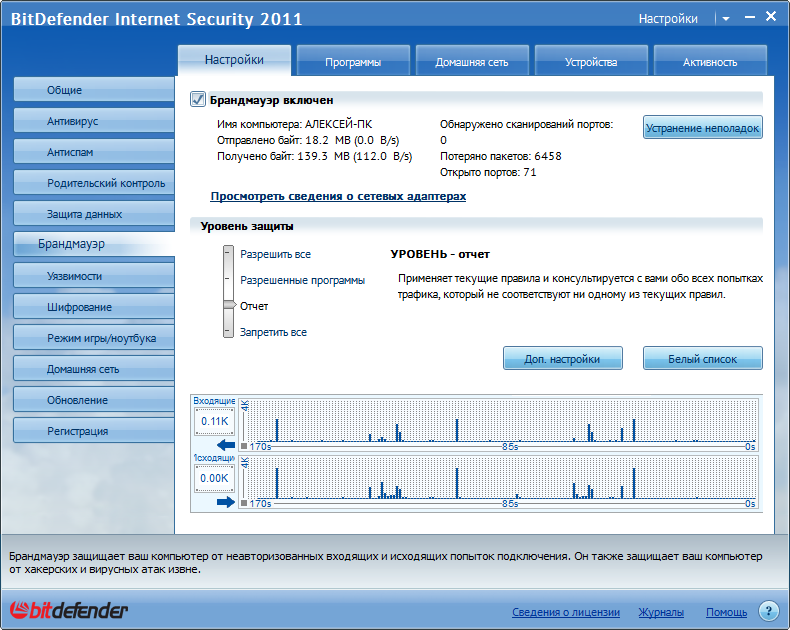Click the Потеряно пакетов: 6458 text
This screenshot has height=630, width=790.
click(x=501, y=156)
